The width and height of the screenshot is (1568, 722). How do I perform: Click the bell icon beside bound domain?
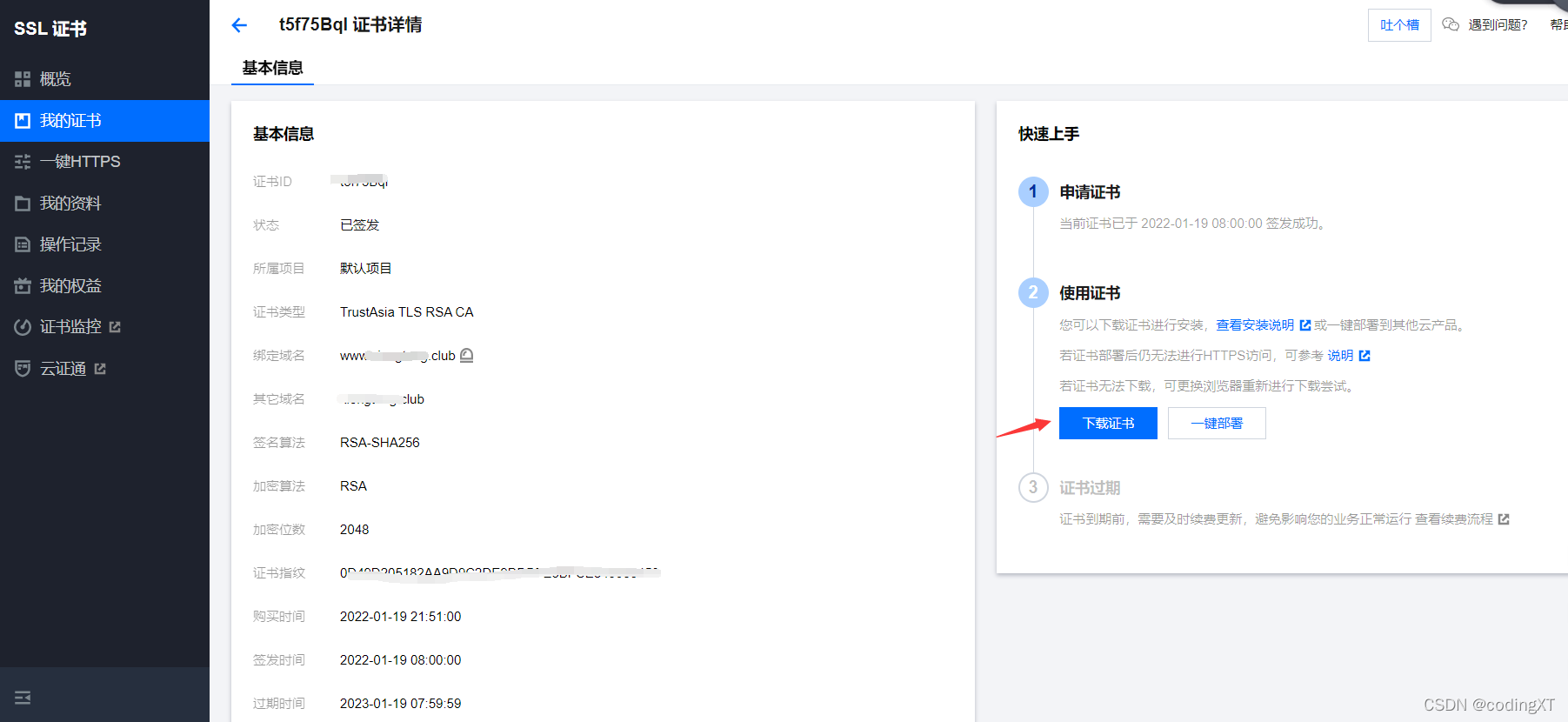tap(467, 355)
